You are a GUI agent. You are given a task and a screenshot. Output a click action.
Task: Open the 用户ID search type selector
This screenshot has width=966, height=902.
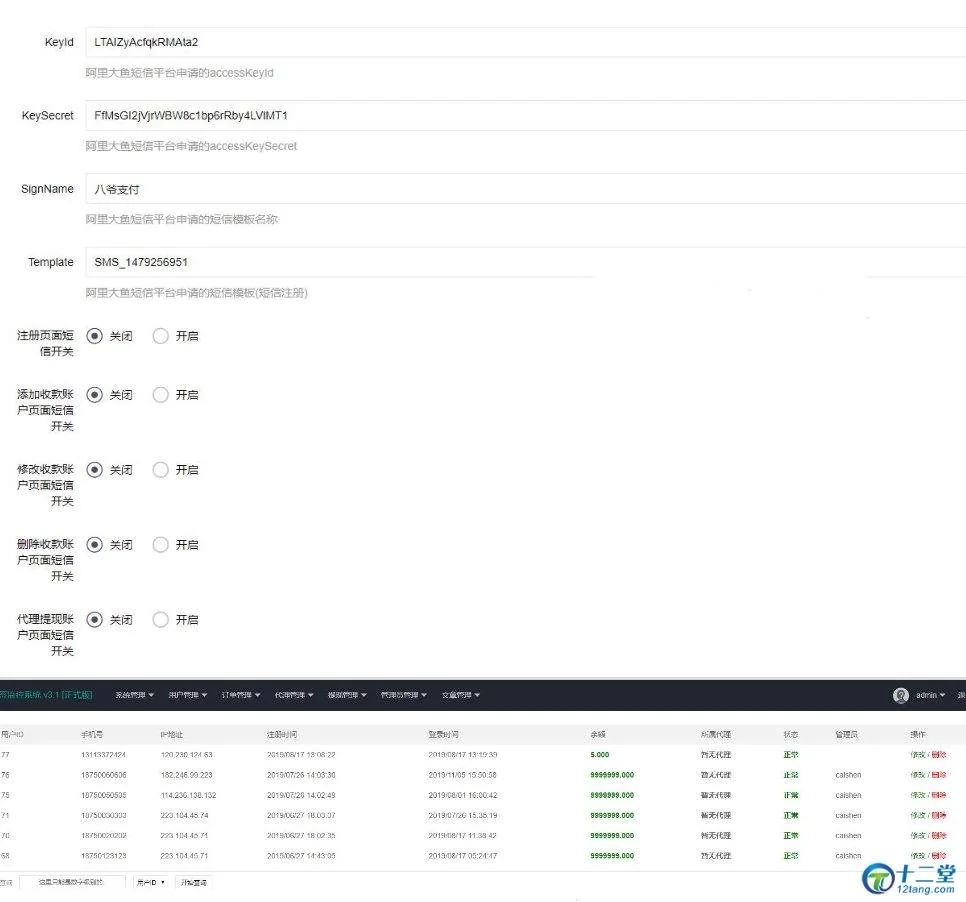pyautogui.click(x=151, y=882)
